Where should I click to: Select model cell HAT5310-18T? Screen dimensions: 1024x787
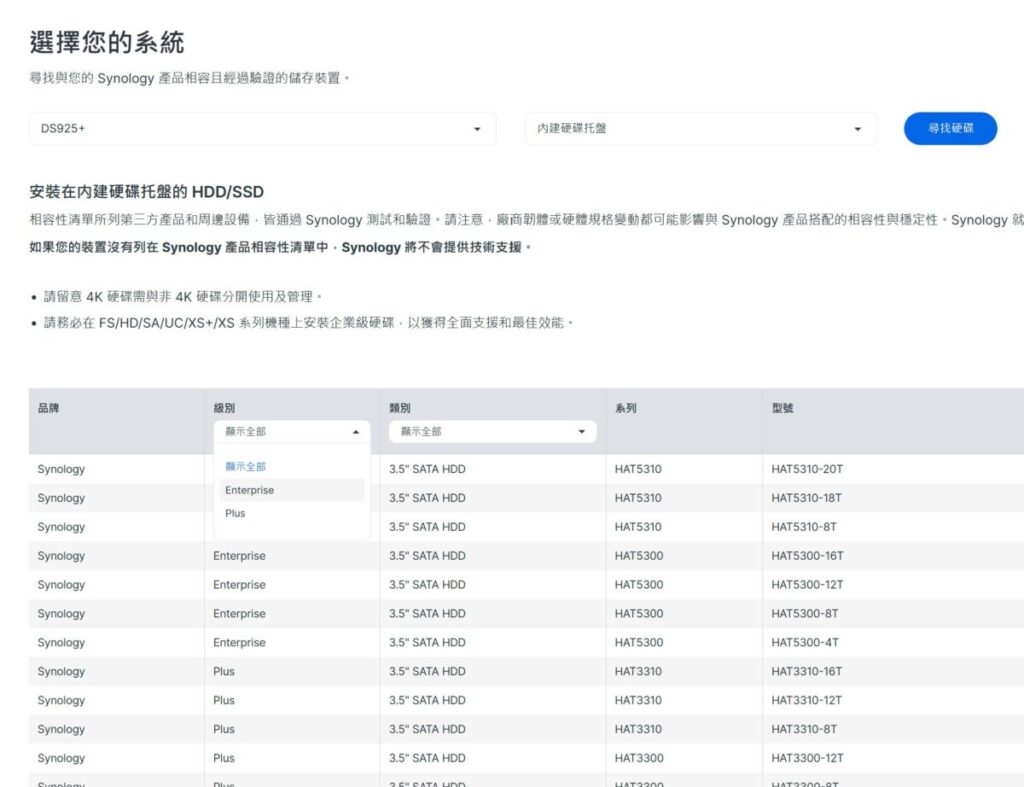[x=807, y=498]
